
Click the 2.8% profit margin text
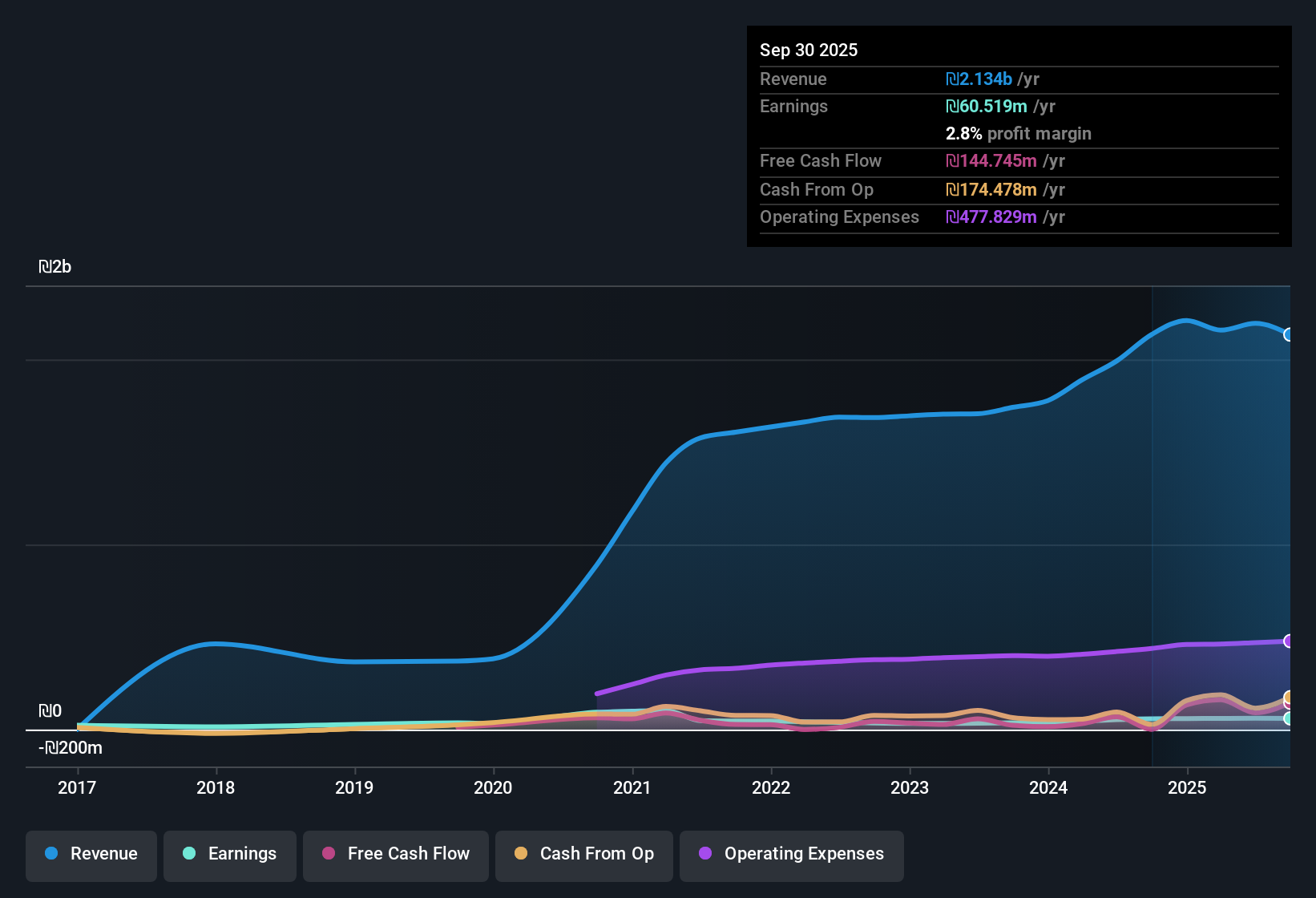point(1018,133)
